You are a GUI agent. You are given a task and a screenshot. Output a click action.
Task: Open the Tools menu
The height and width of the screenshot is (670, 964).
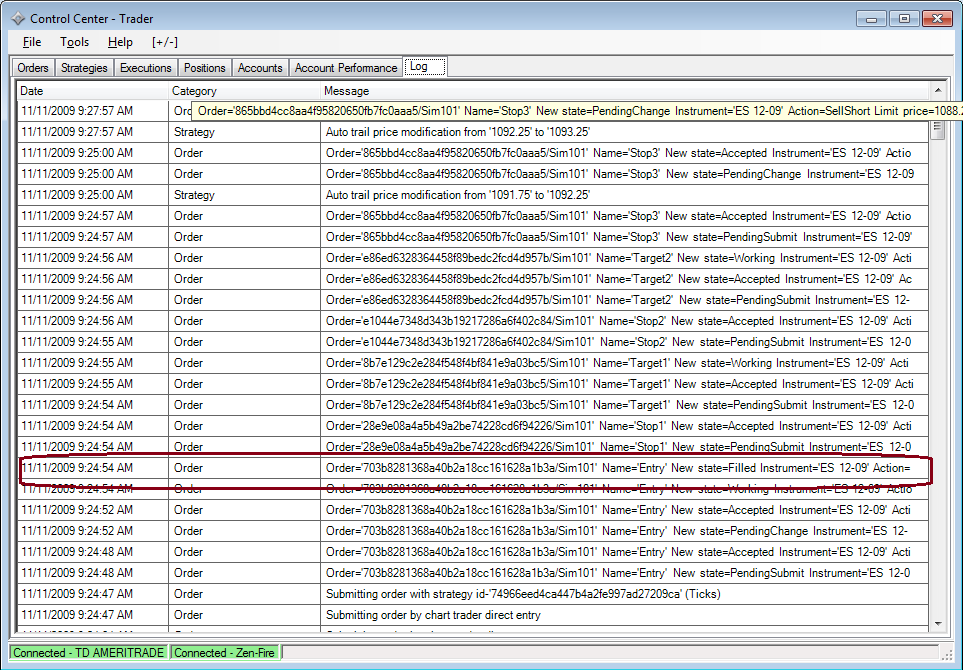point(74,42)
